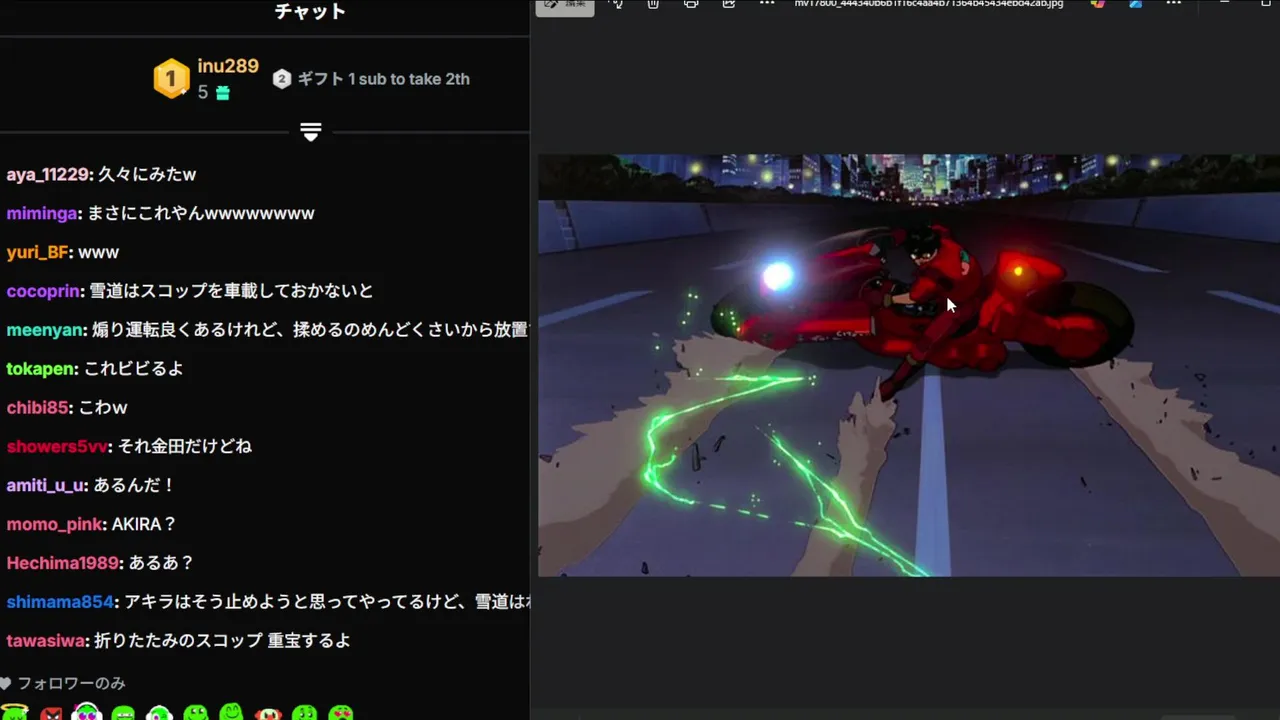Select username momo_pink in chat
This screenshot has height=720, width=1280.
click(x=55, y=524)
